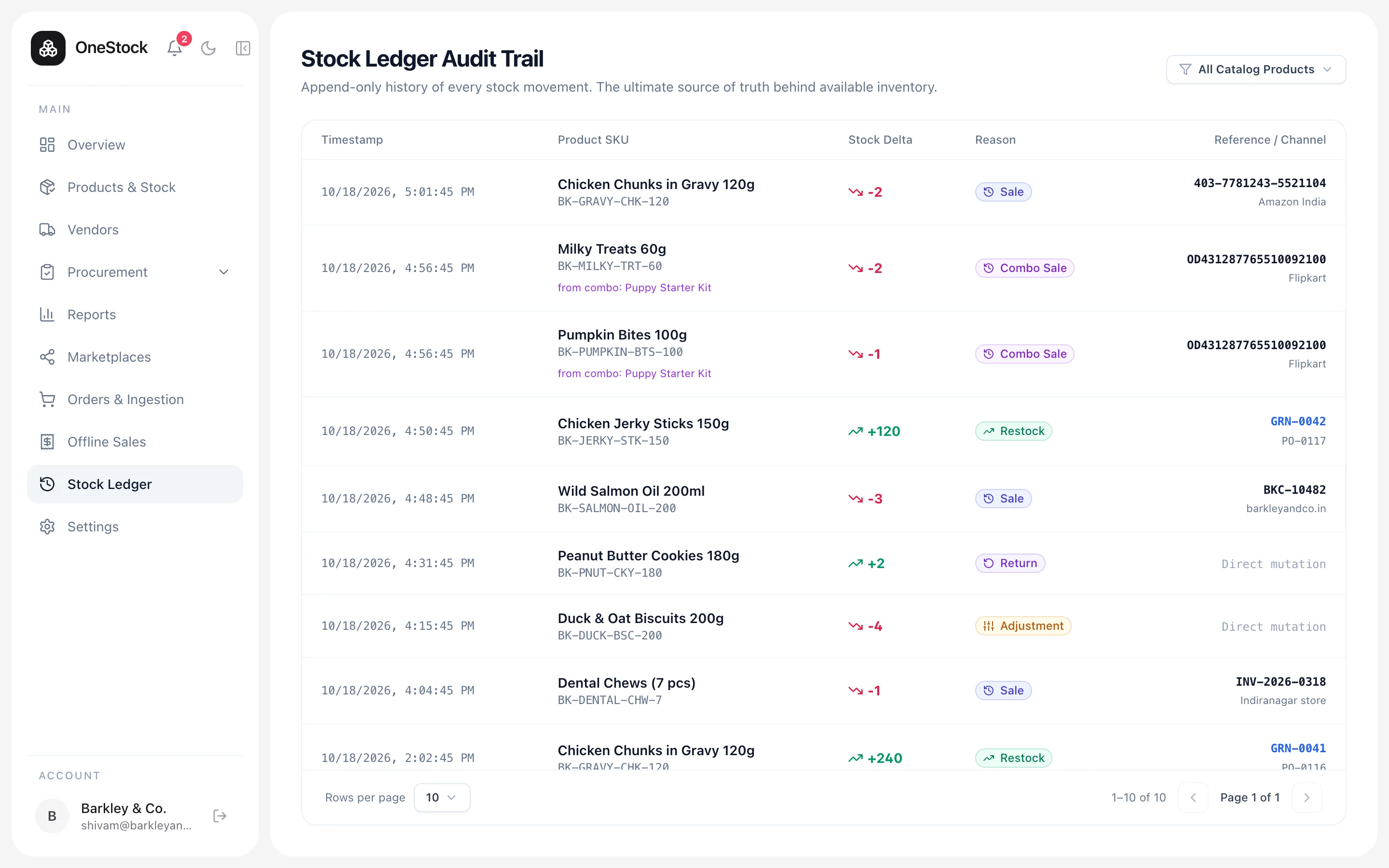The height and width of the screenshot is (868, 1389).
Task: Click reference INV-2026-0318
Action: (1280, 681)
